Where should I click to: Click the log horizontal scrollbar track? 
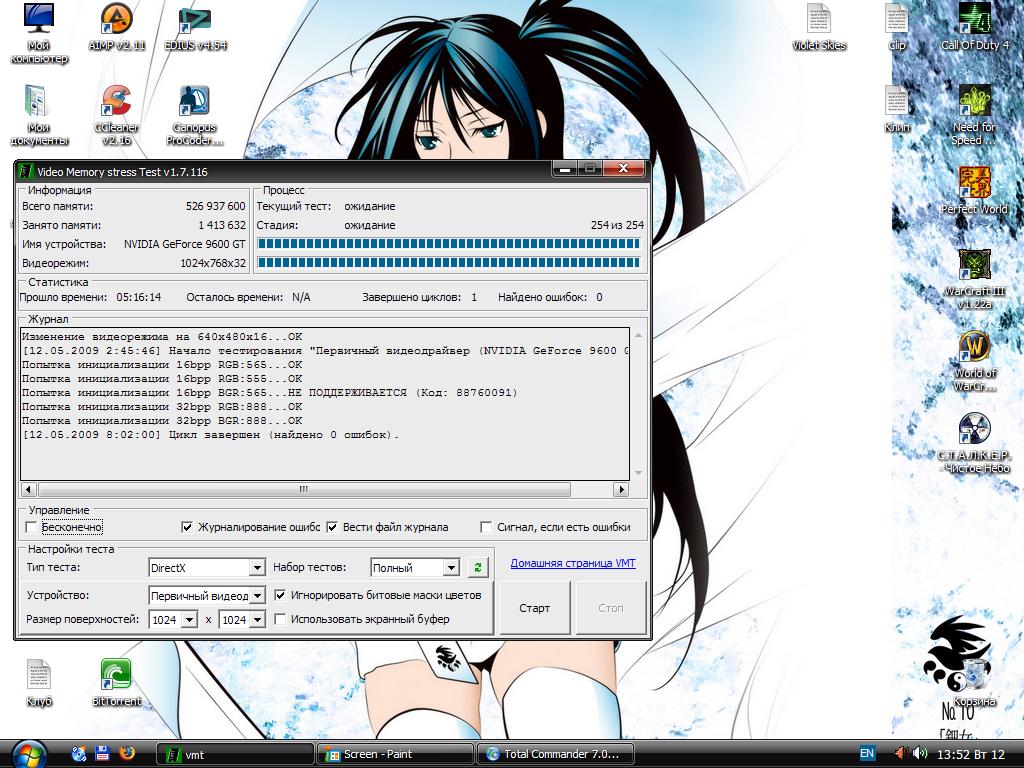(x=590, y=490)
